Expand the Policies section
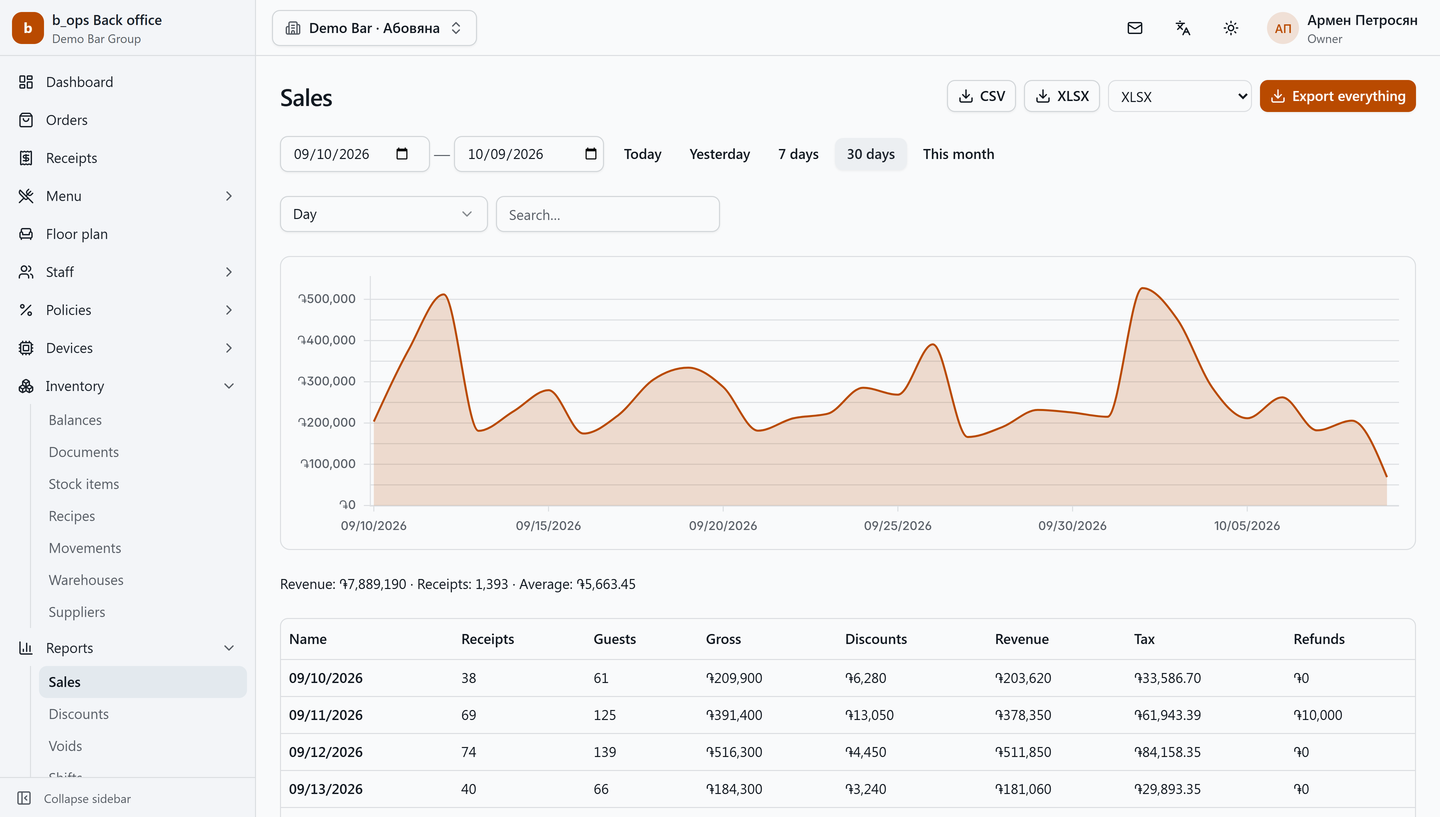 [x=128, y=310]
